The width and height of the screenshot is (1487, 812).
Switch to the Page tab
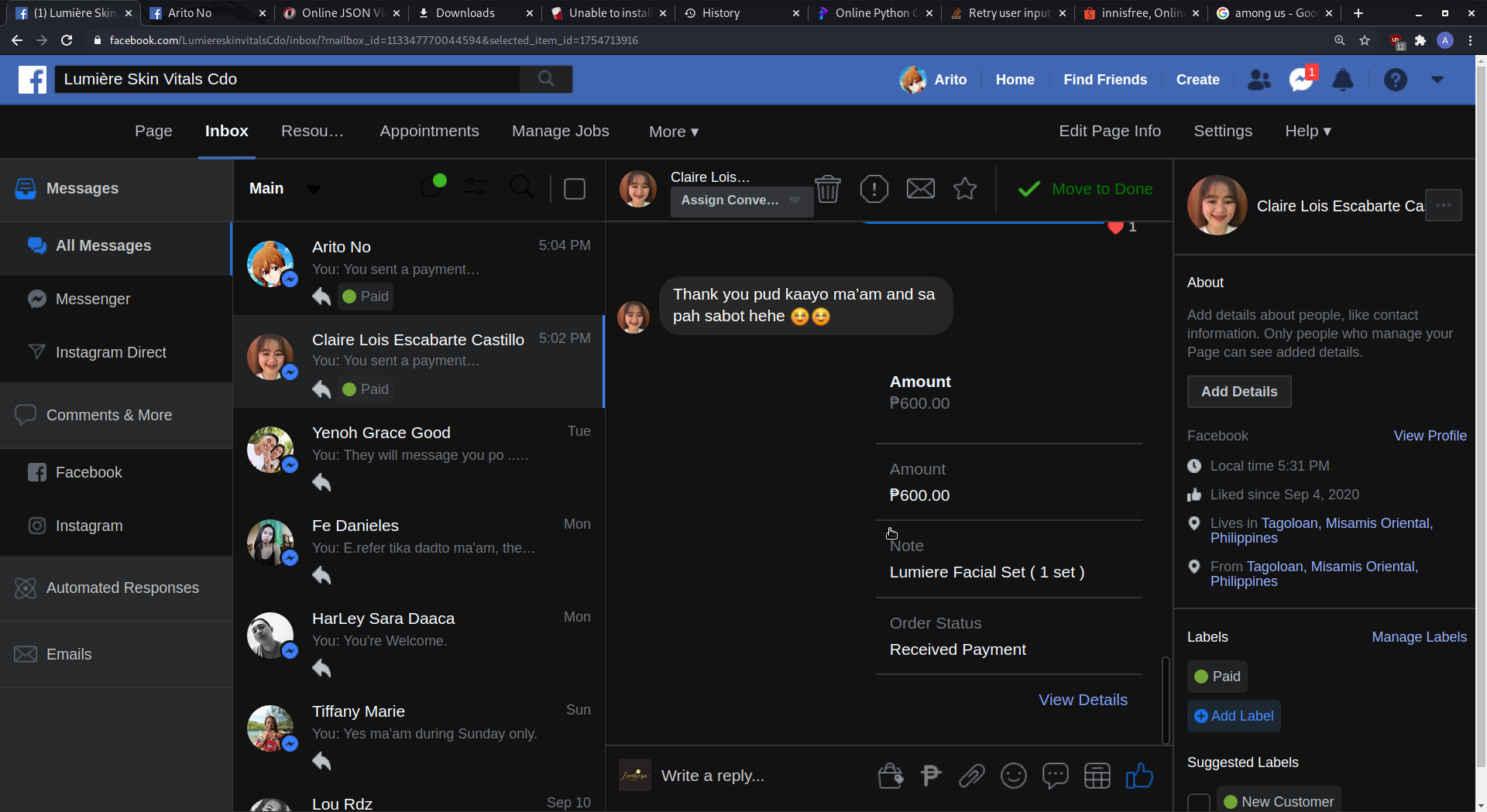click(x=153, y=131)
